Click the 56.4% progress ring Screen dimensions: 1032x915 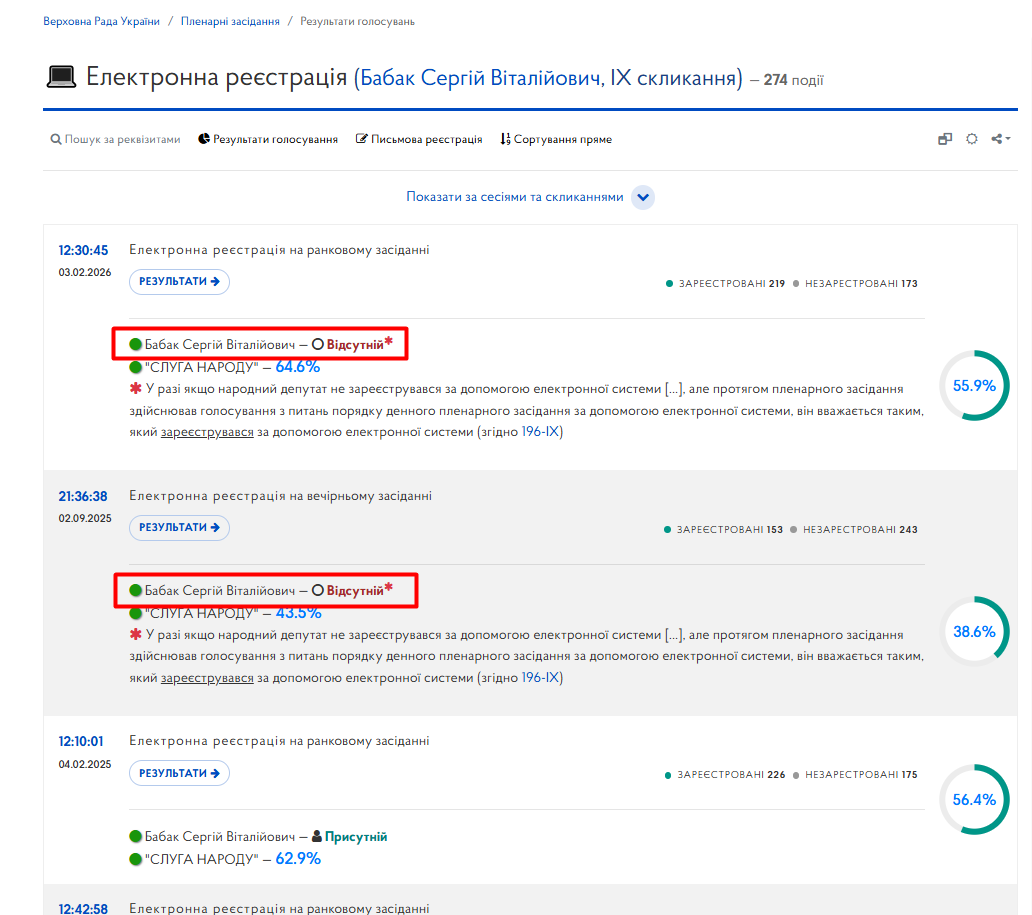974,799
